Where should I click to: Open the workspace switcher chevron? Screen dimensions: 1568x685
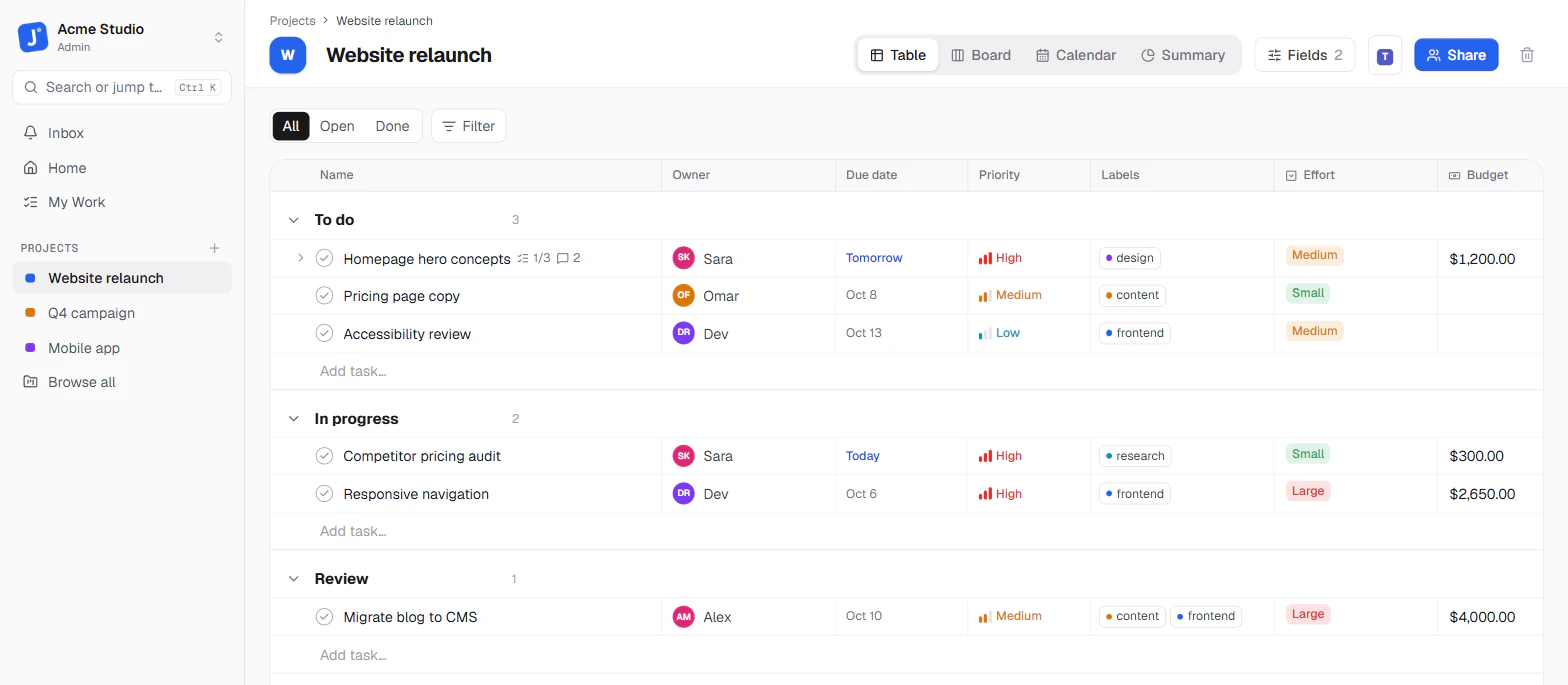(218, 37)
